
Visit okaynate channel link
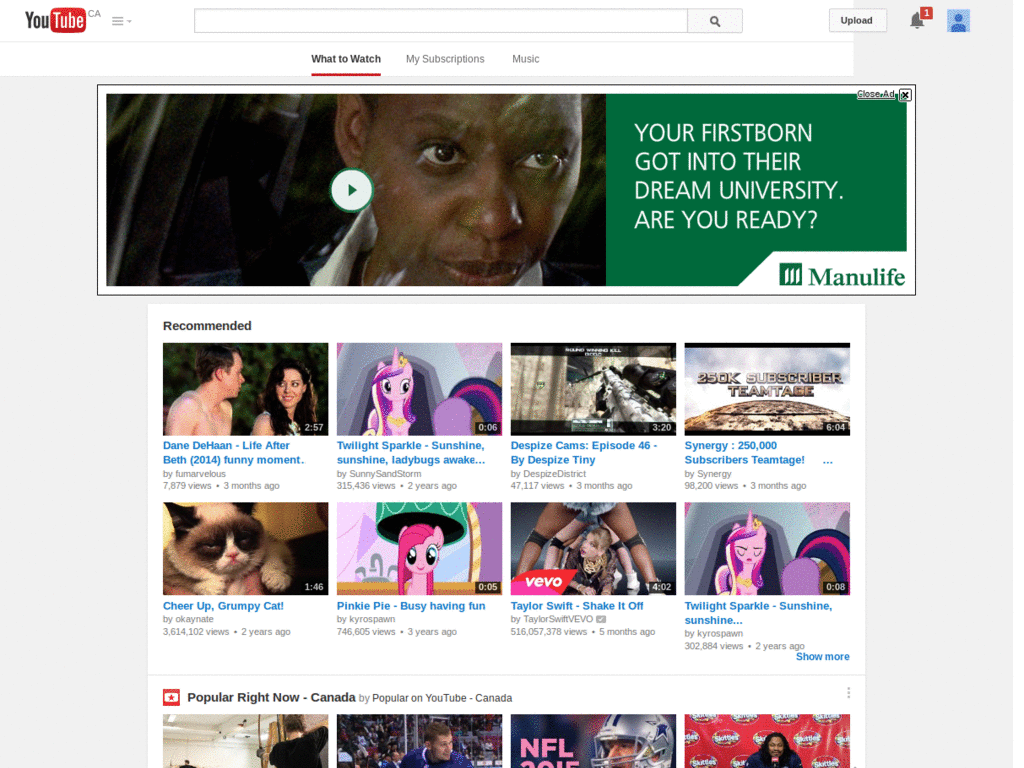pyautogui.click(x=194, y=619)
